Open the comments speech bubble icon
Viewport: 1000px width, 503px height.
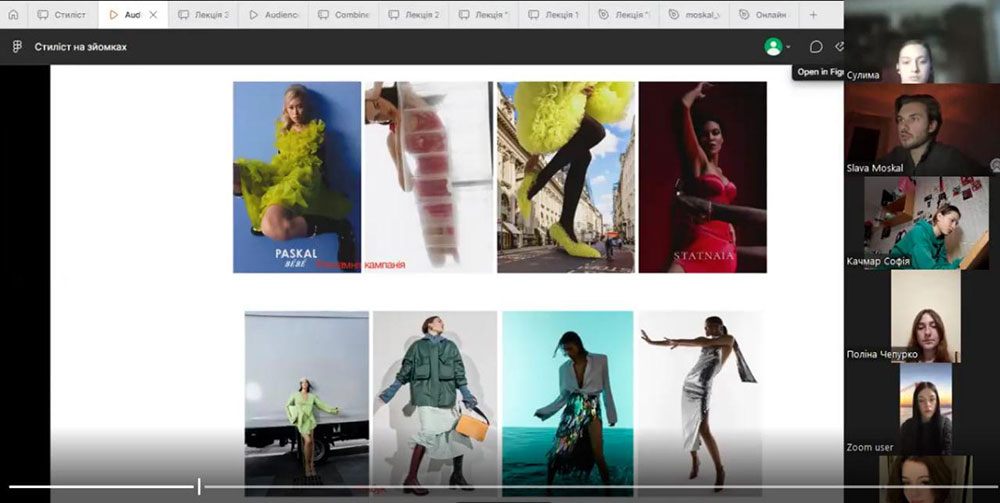click(816, 47)
